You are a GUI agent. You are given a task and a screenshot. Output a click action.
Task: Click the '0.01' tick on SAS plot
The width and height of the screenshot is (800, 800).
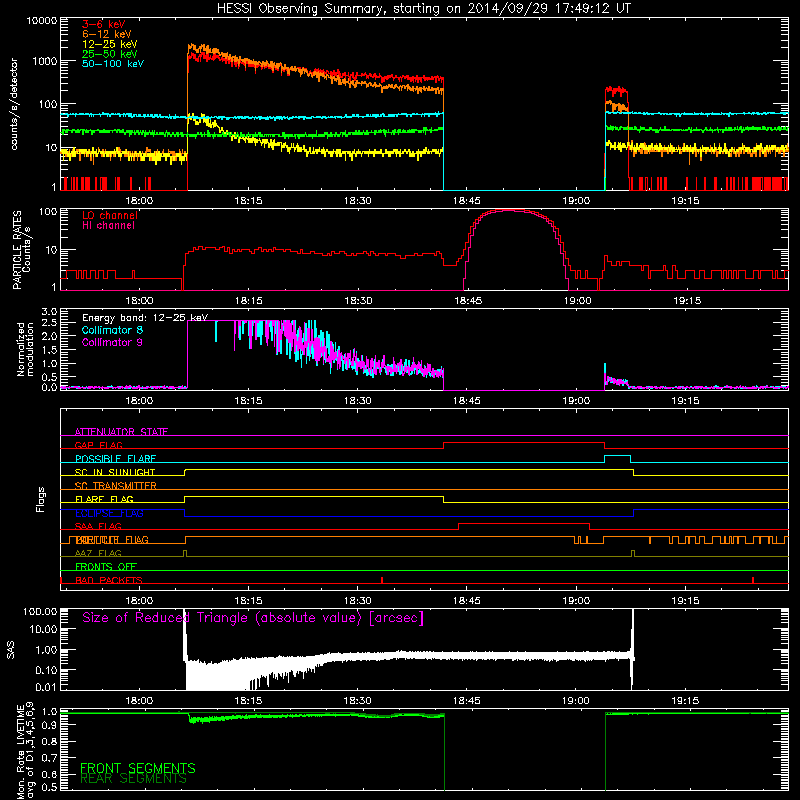pos(46,687)
